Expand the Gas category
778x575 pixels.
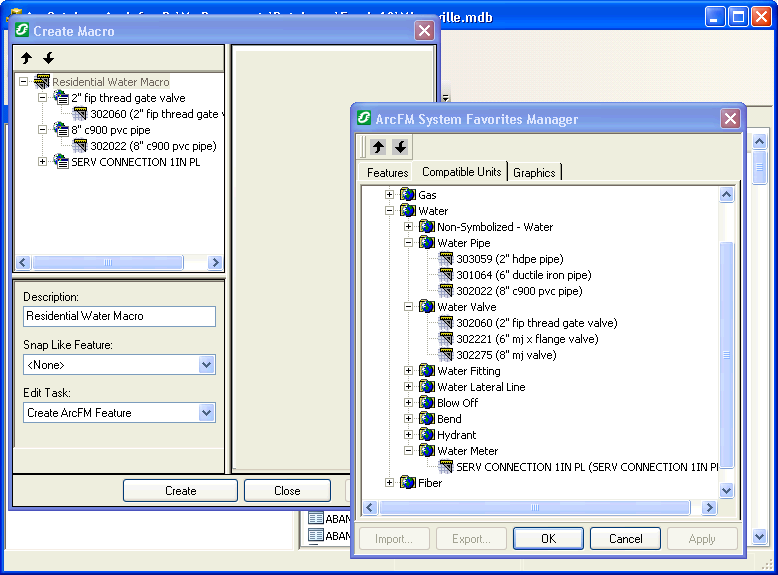click(389, 194)
